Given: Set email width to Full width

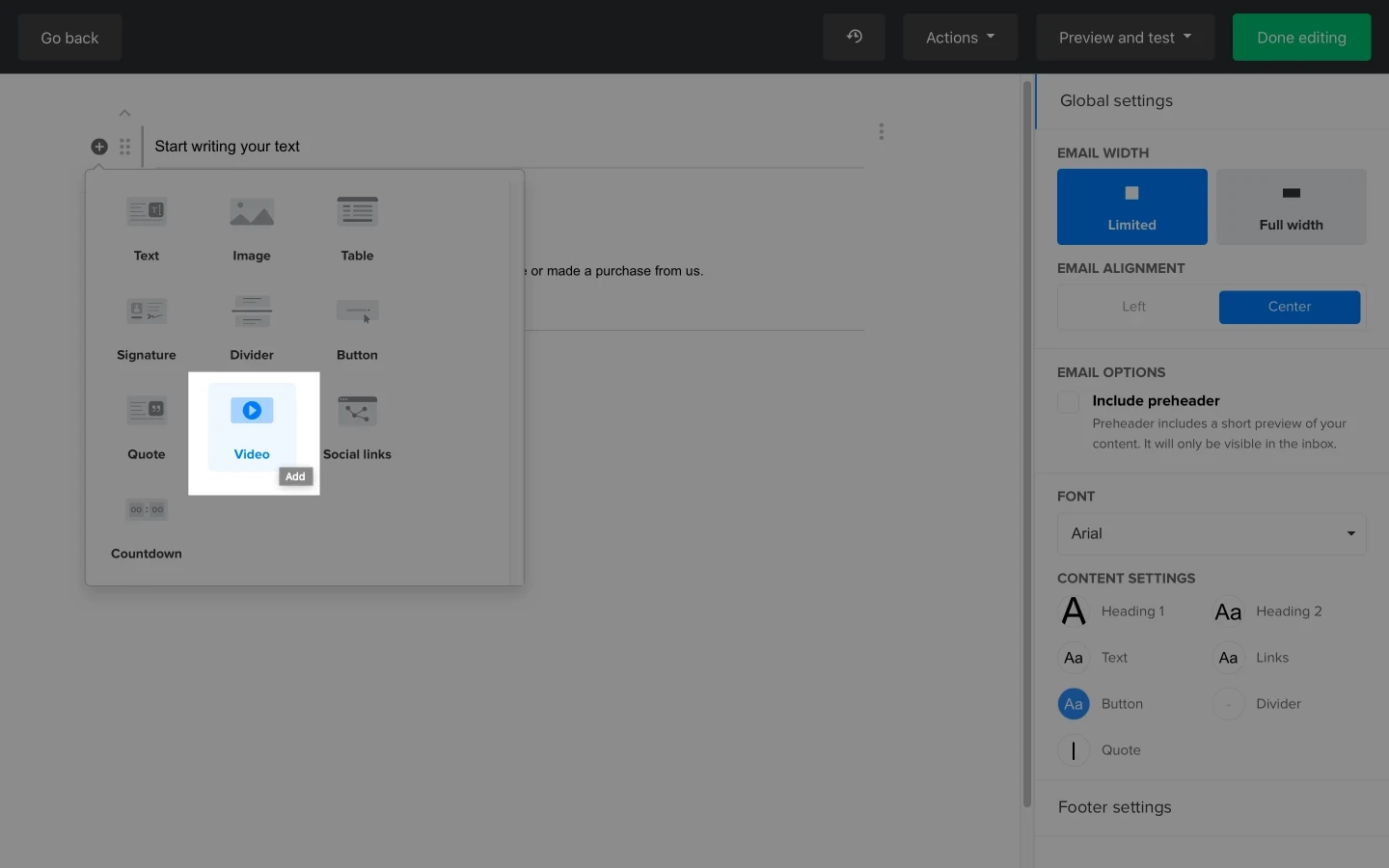Looking at the screenshot, I should (1291, 206).
